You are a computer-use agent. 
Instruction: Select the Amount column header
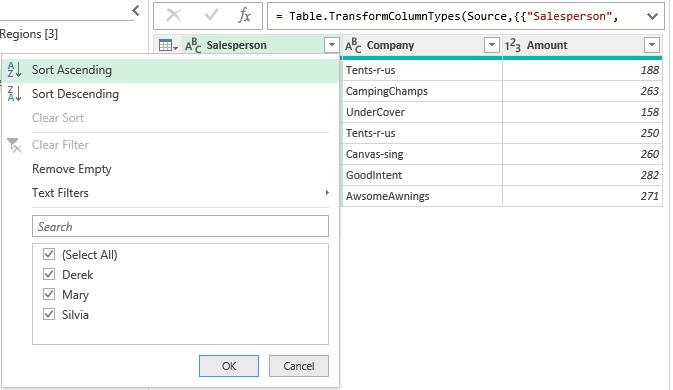[x=582, y=45]
